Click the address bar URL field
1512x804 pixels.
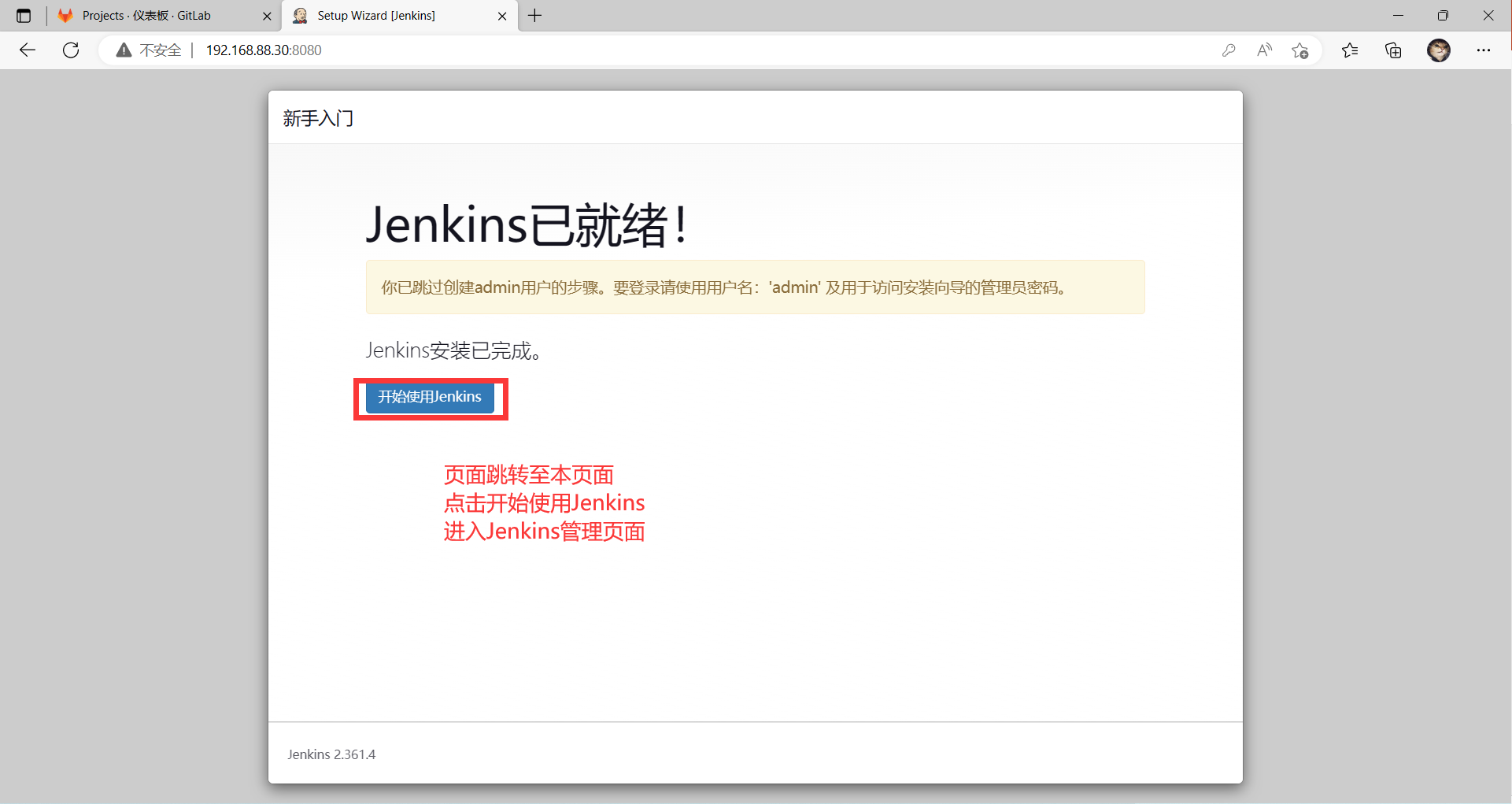tap(630, 50)
